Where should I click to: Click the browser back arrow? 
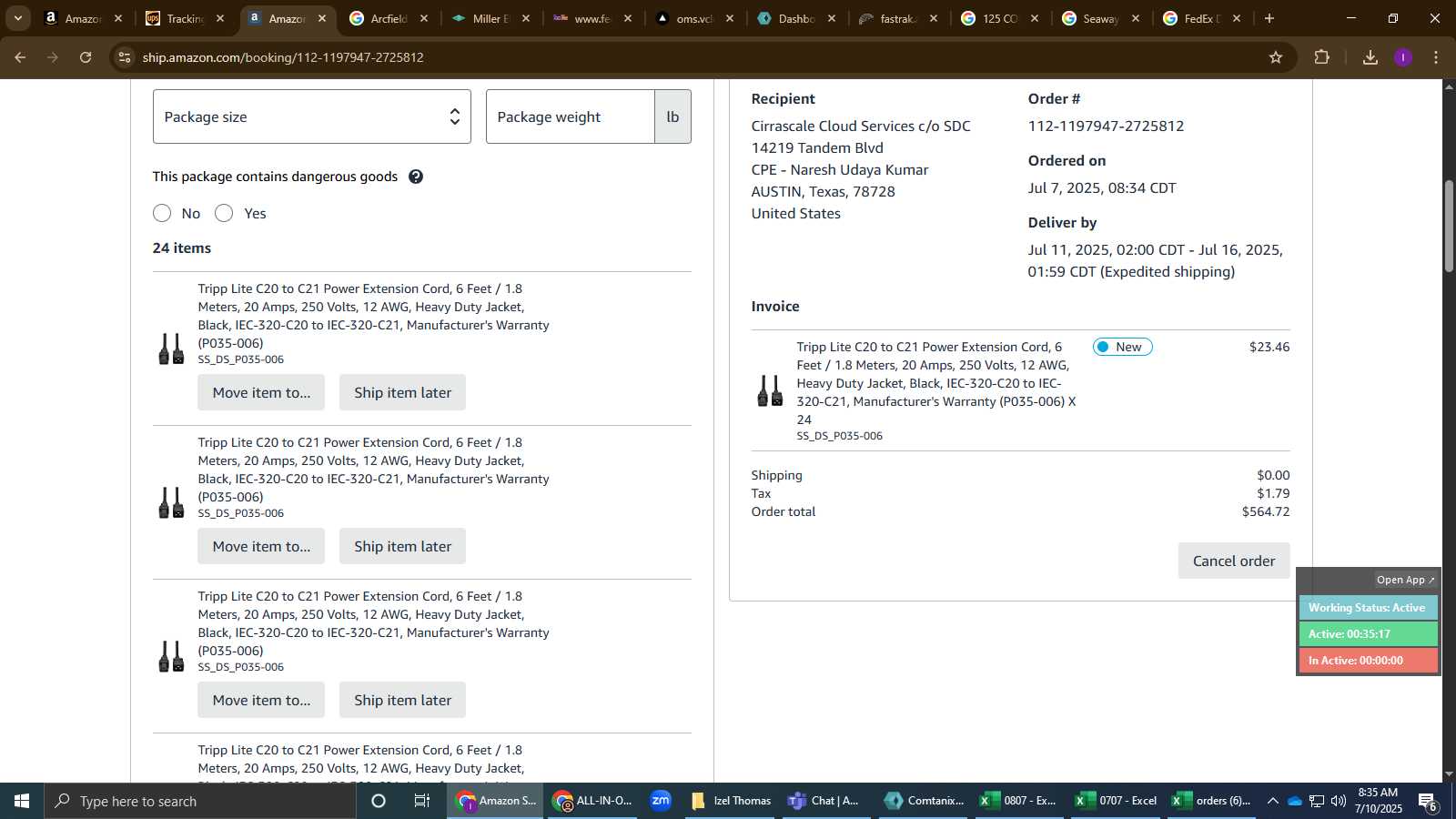point(20,57)
